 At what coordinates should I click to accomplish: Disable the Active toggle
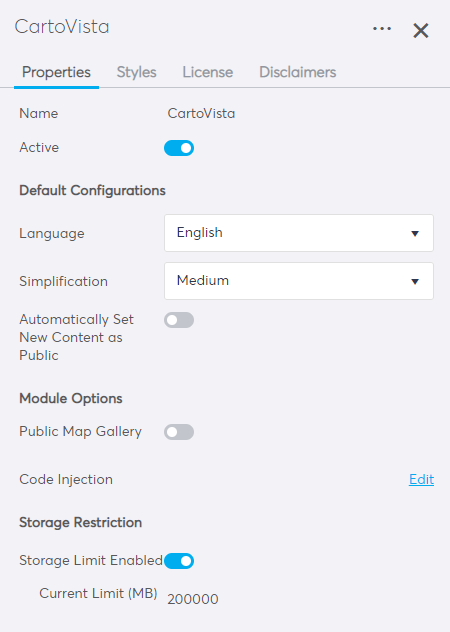point(179,148)
